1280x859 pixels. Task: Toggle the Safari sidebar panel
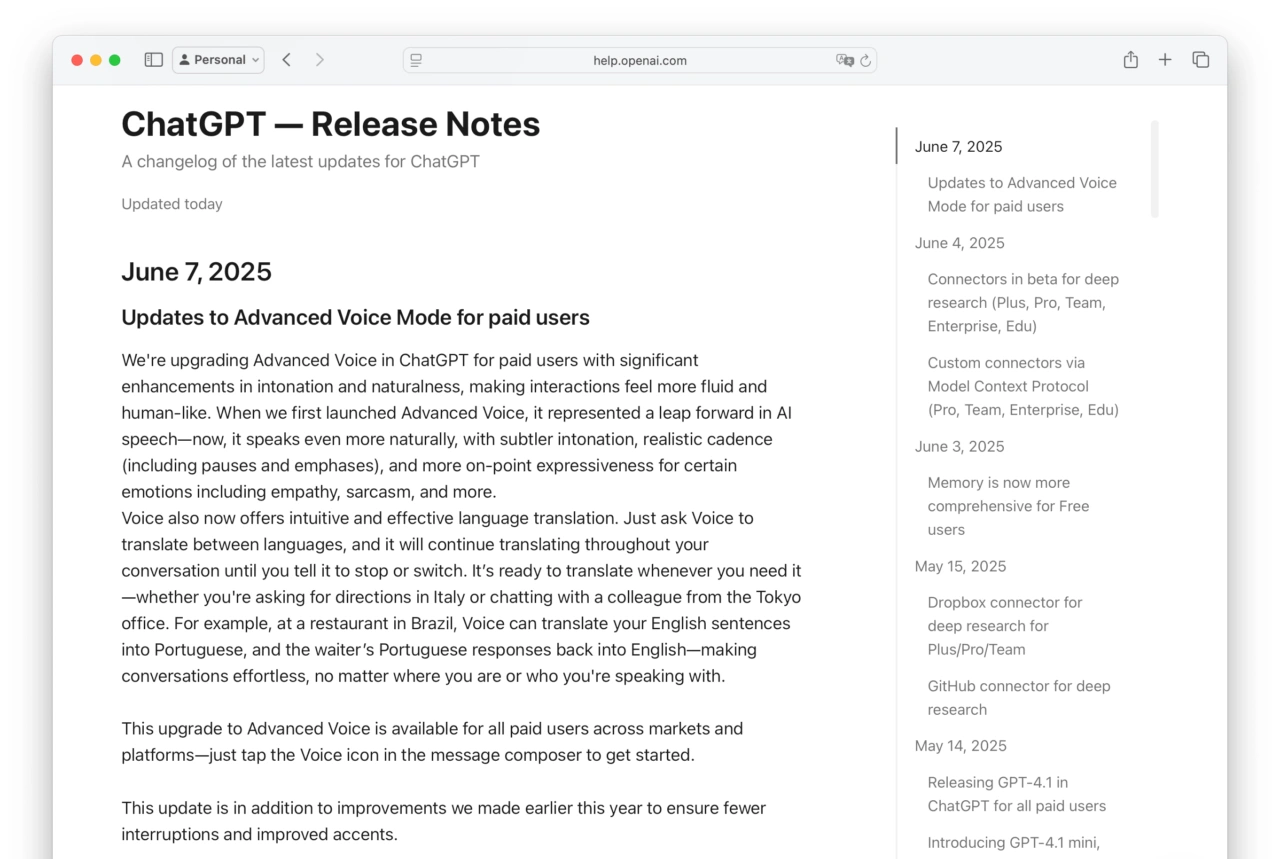point(153,60)
